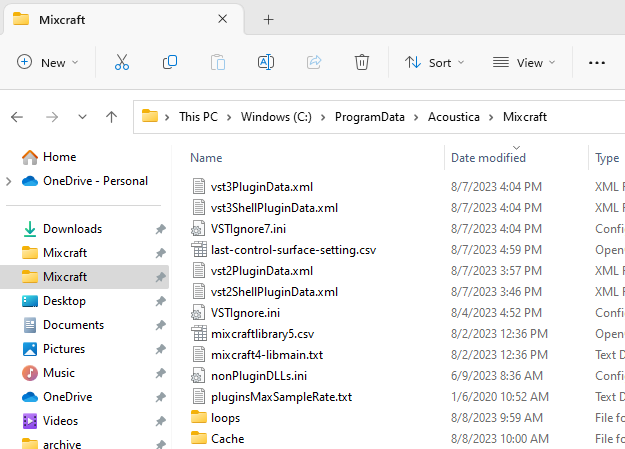Expand chevron after Windows (C:) in path
This screenshot has width=625, height=449.
[323, 117]
